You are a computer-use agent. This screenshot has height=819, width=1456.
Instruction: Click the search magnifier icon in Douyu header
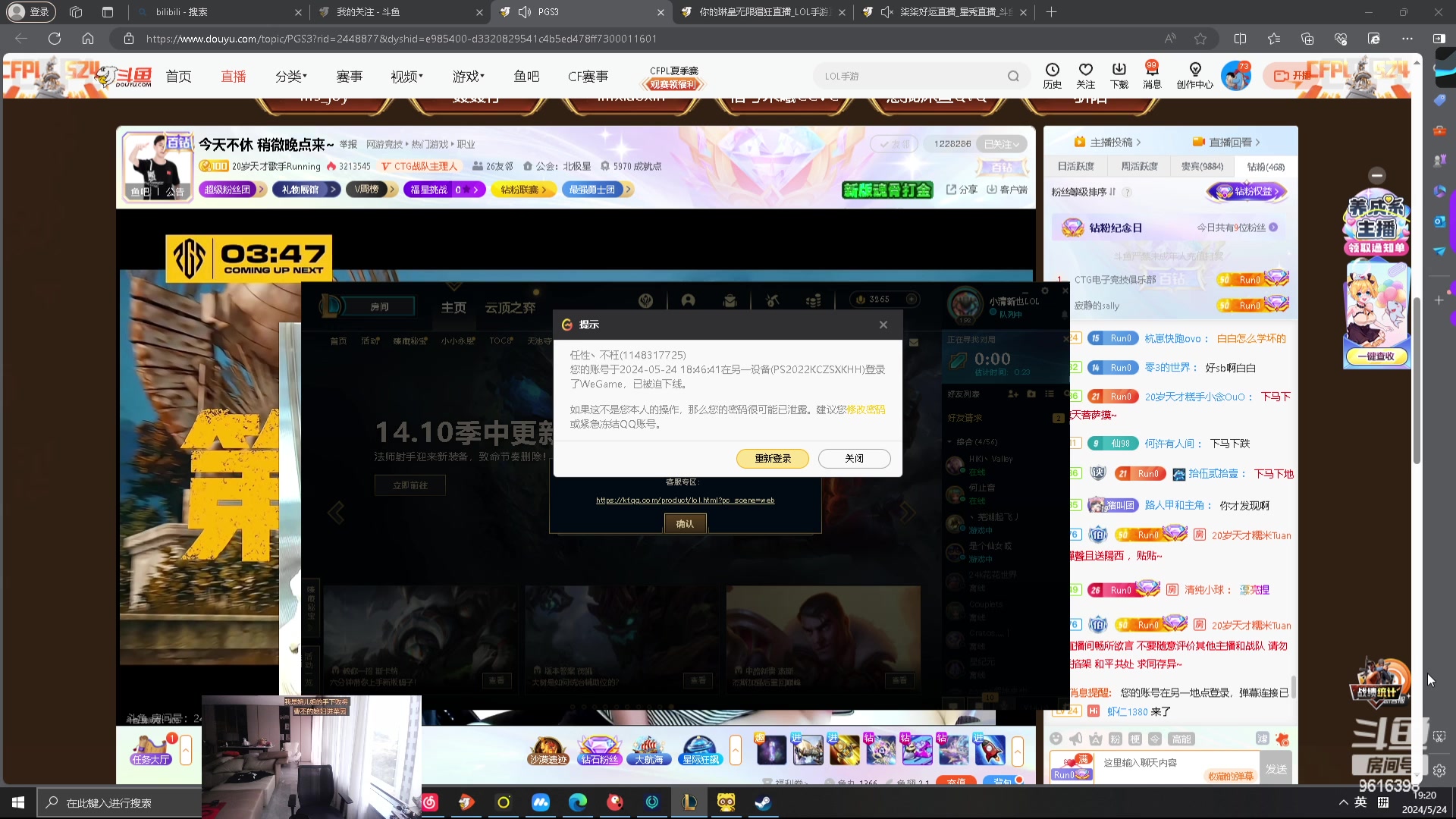click(1013, 76)
